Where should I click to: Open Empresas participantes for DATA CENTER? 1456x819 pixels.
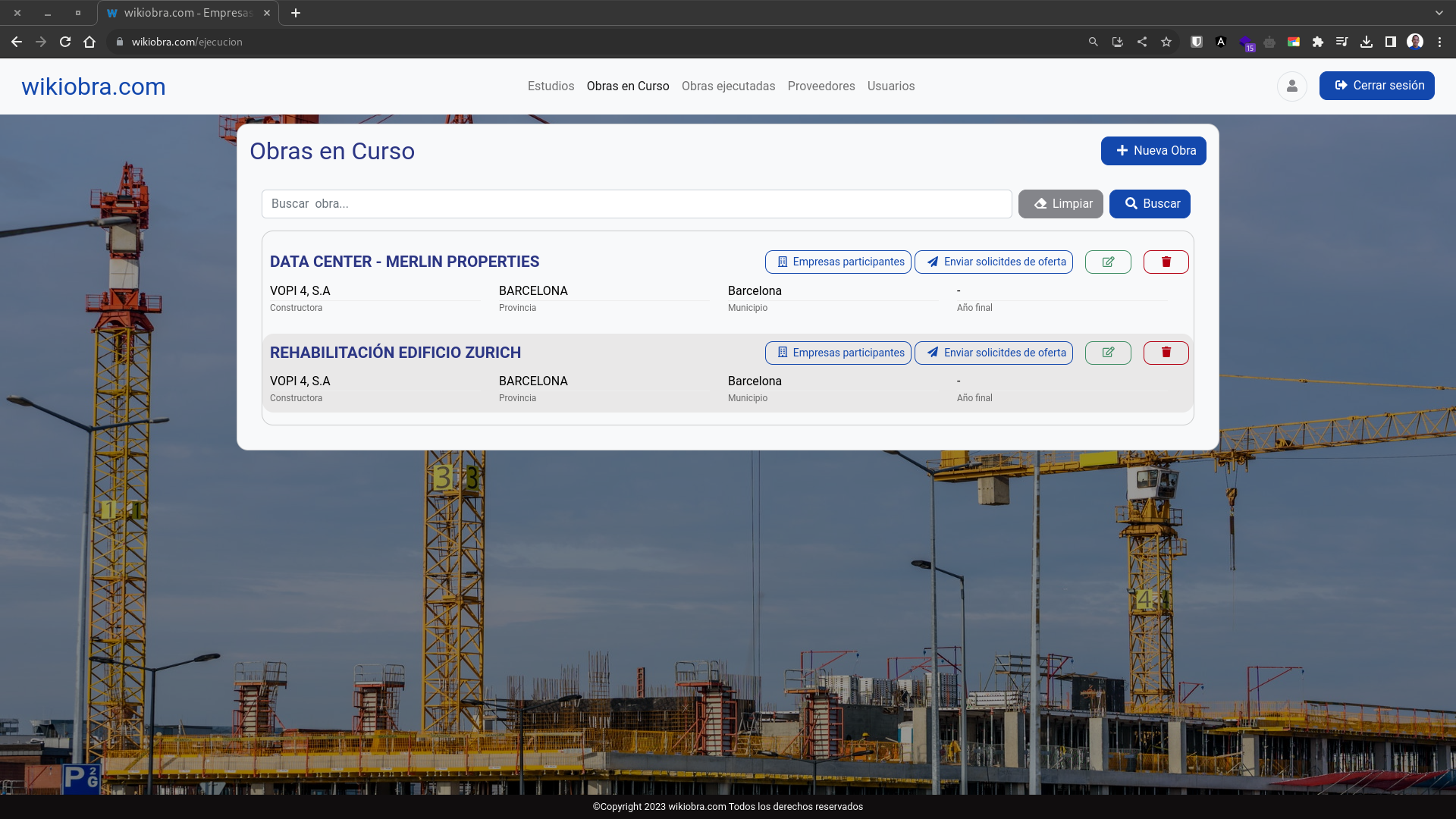click(x=838, y=262)
